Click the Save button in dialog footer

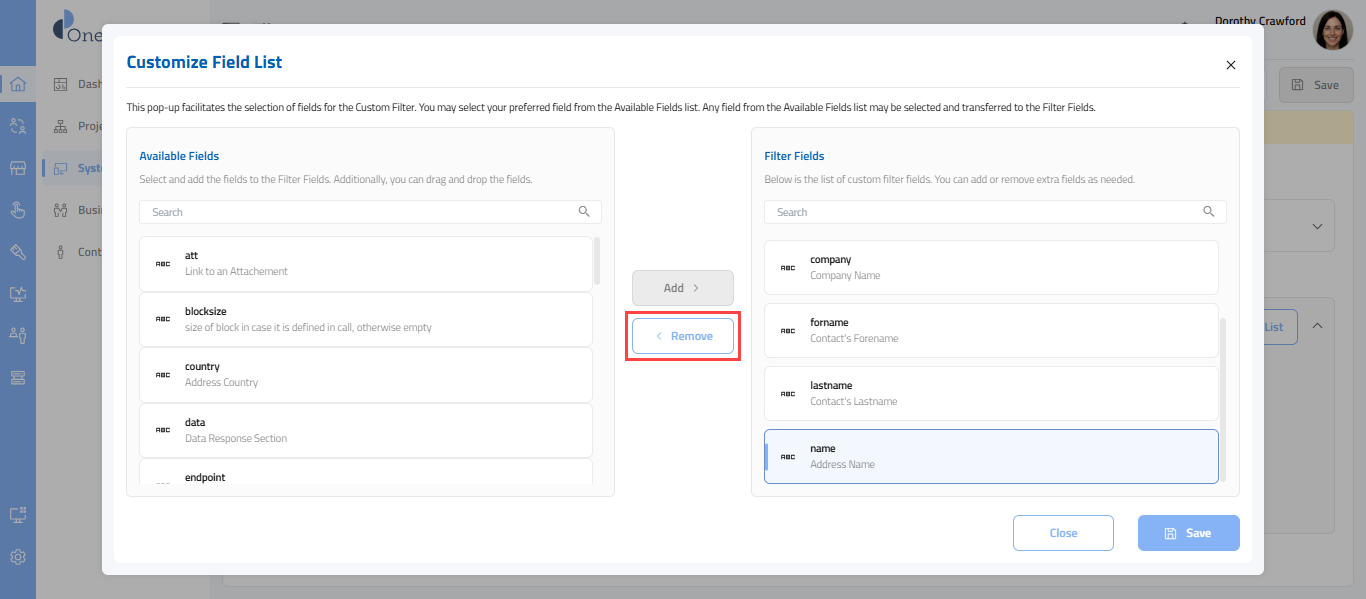click(1188, 533)
